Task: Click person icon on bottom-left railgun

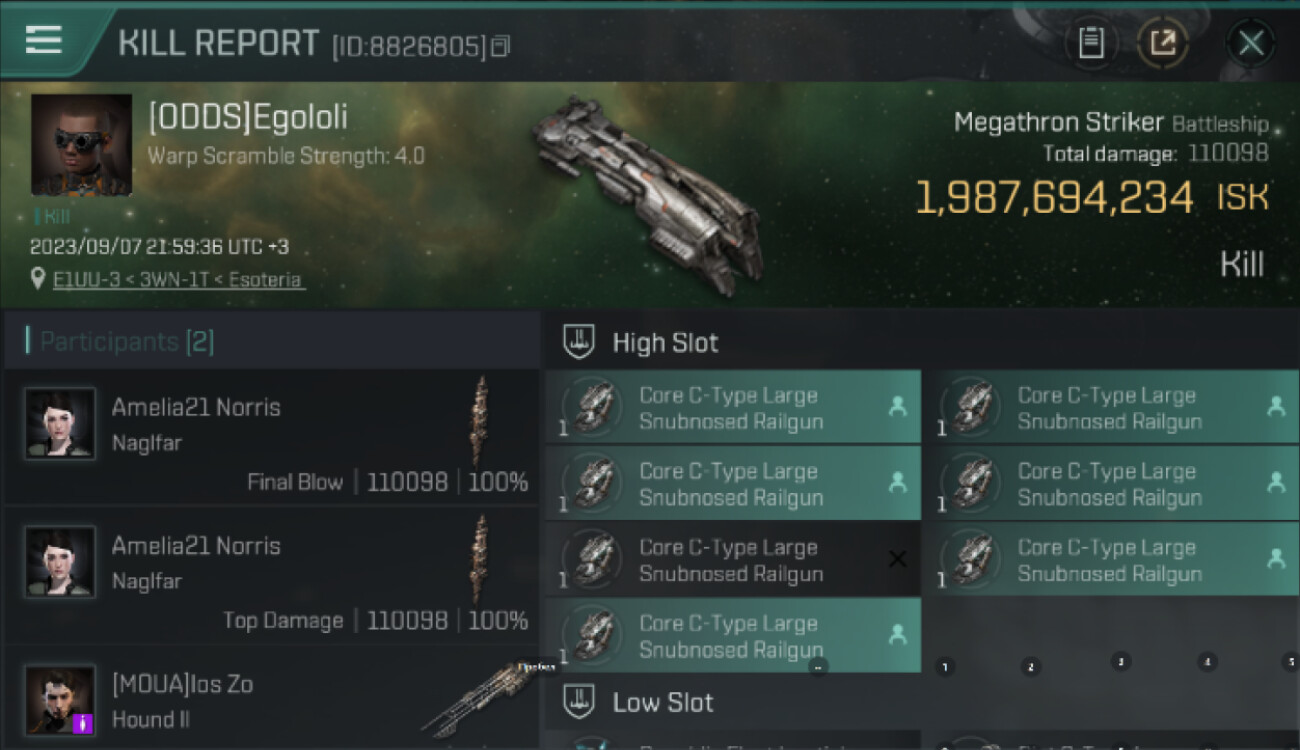Action: pyautogui.click(x=898, y=634)
